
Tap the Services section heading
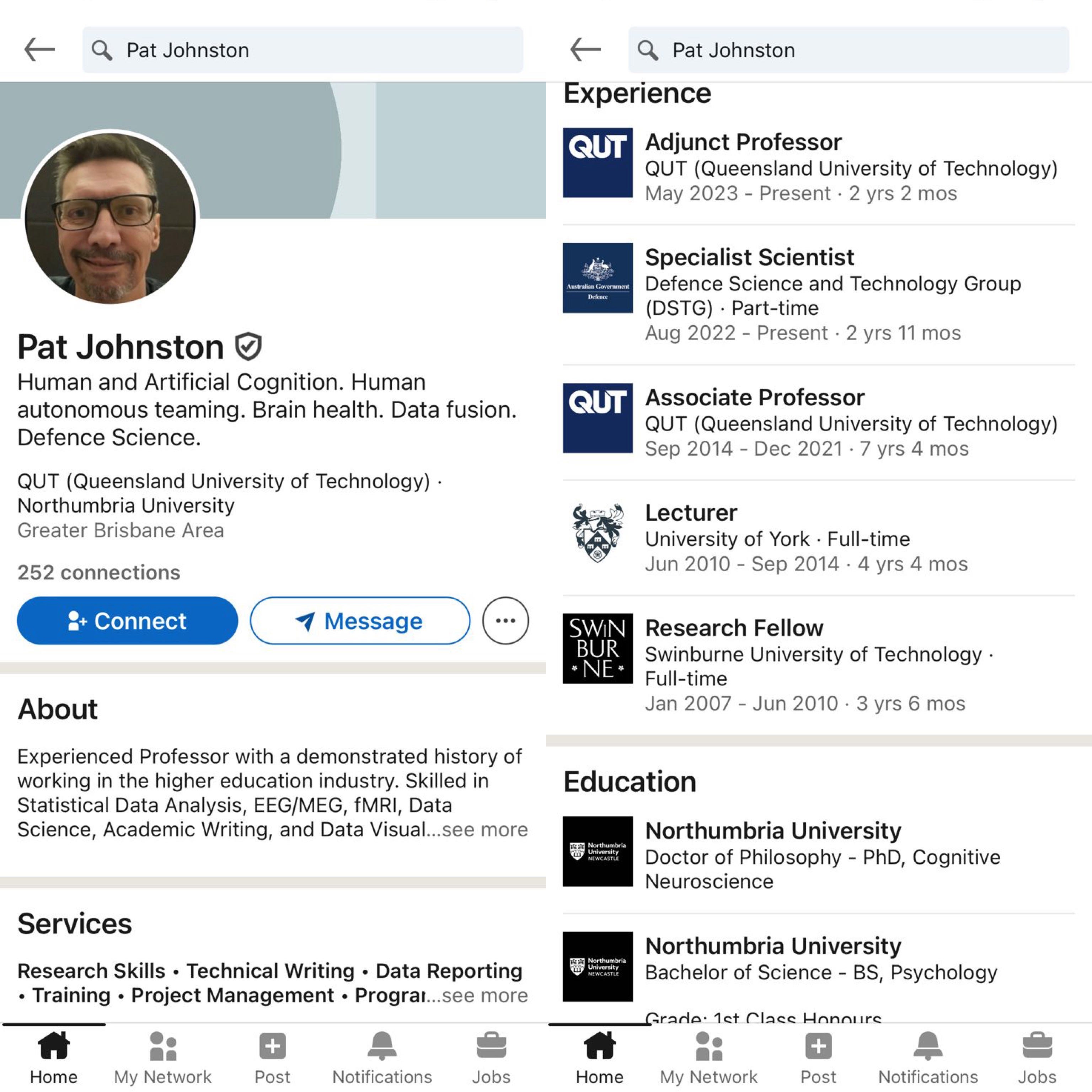pos(75,924)
